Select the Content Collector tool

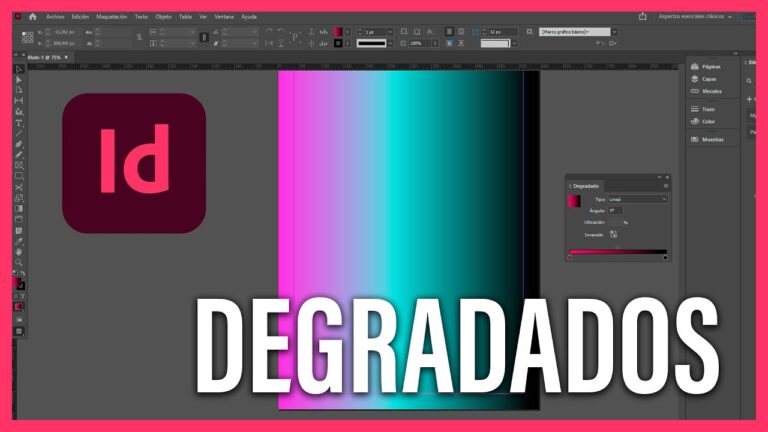(x=19, y=112)
